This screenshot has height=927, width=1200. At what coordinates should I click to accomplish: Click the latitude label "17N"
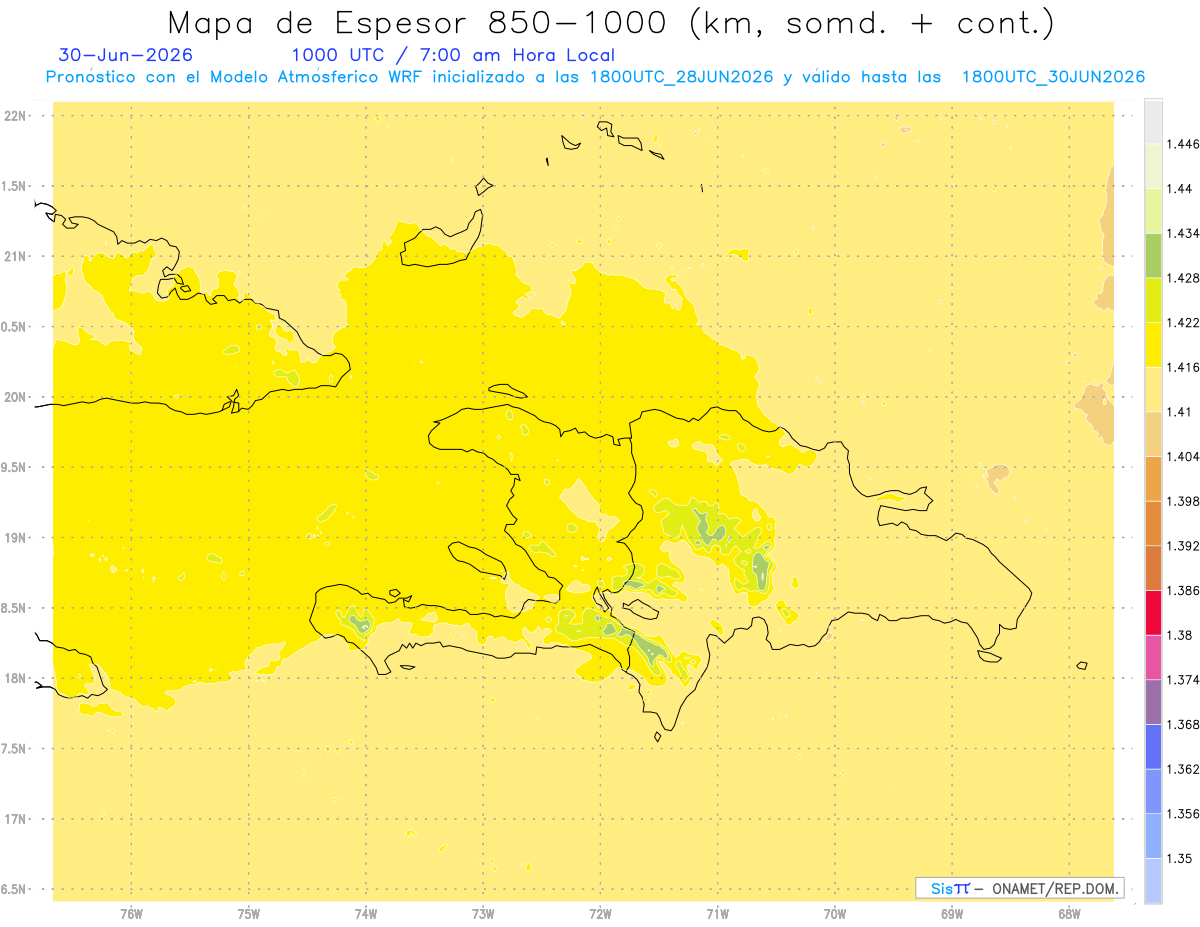(16, 819)
